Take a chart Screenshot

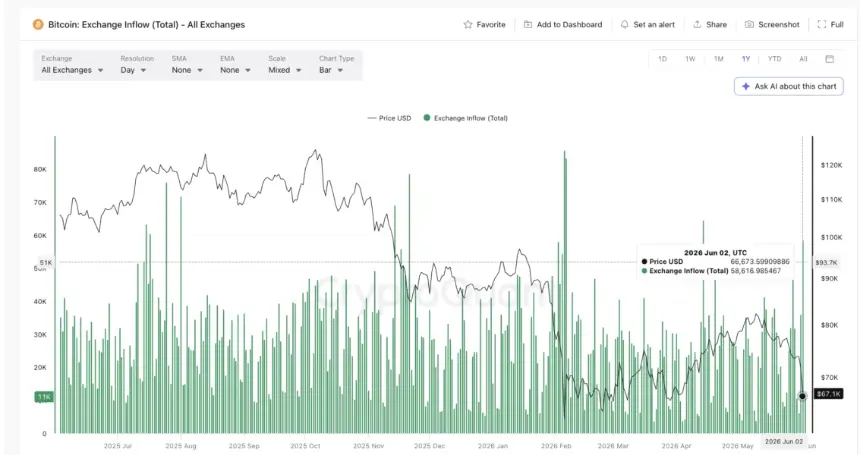pyautogui.click(x=772, y=25)
